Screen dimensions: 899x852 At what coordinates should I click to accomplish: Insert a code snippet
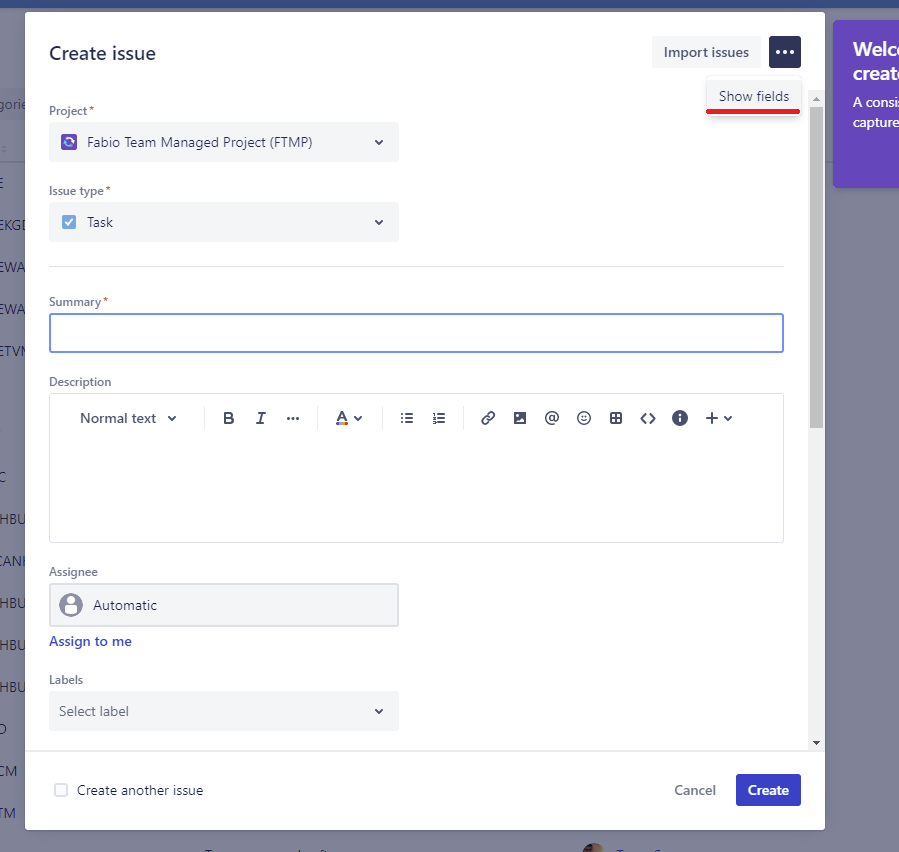pyautogui.click(x=648, y=419)
